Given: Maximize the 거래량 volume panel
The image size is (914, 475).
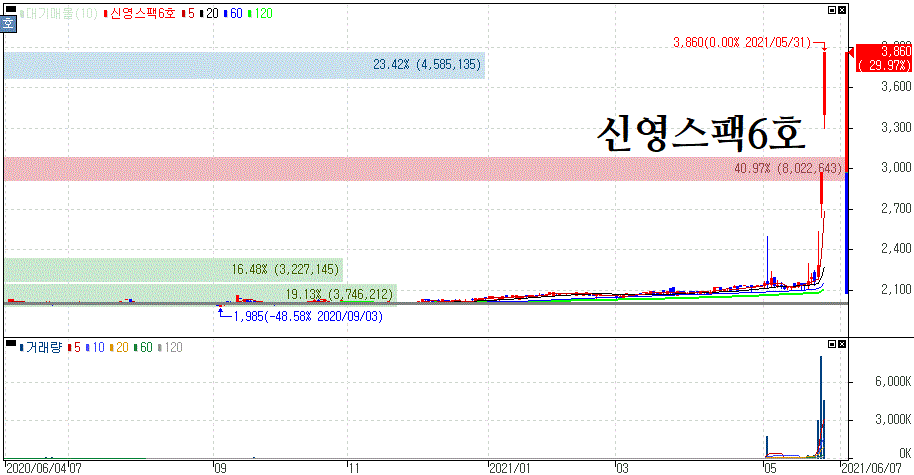Looking at the screenshot, I should pos(832,344).
